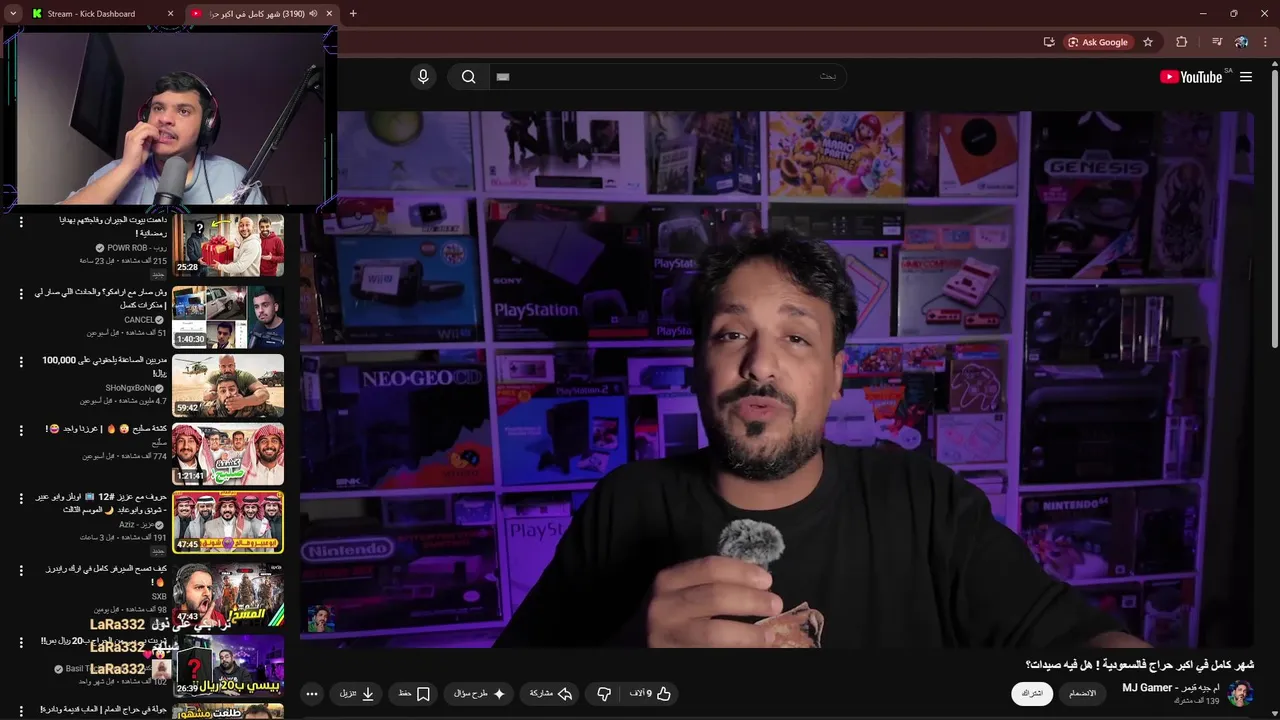Close the Stream - Kick Dashboard tab
1280x720 pixels.
pos(170,14)
